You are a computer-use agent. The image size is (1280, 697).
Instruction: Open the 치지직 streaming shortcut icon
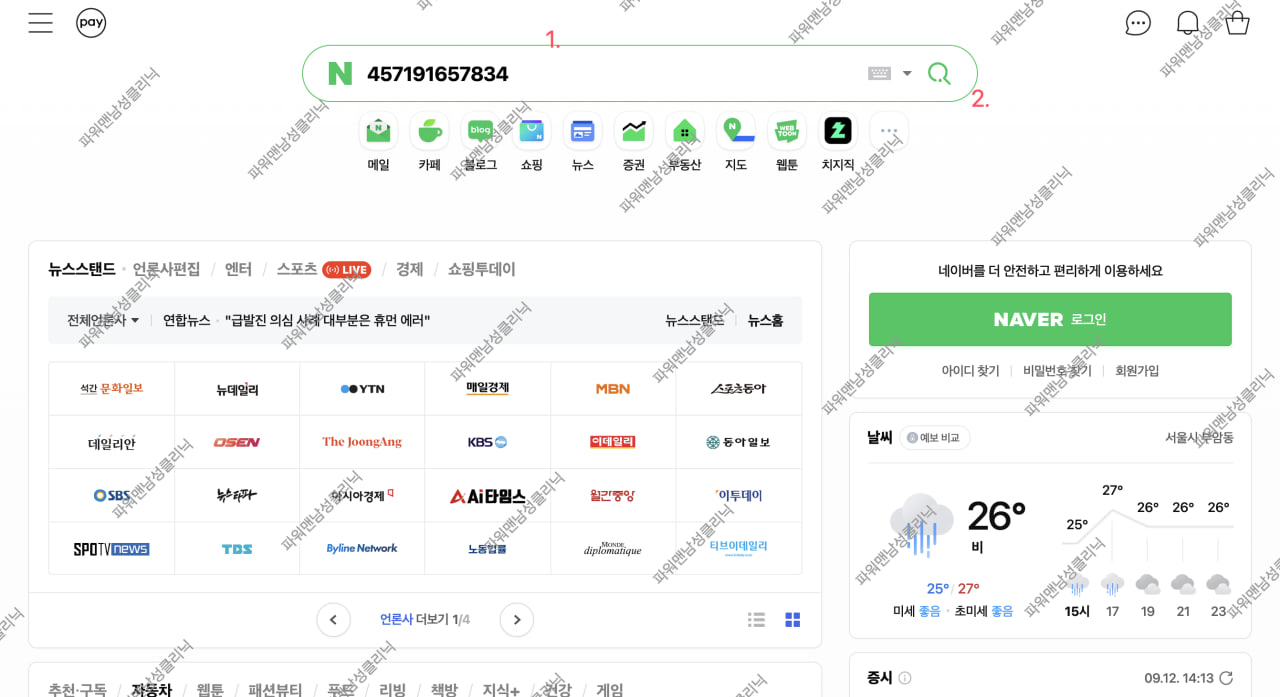click(x=837, y=131)
